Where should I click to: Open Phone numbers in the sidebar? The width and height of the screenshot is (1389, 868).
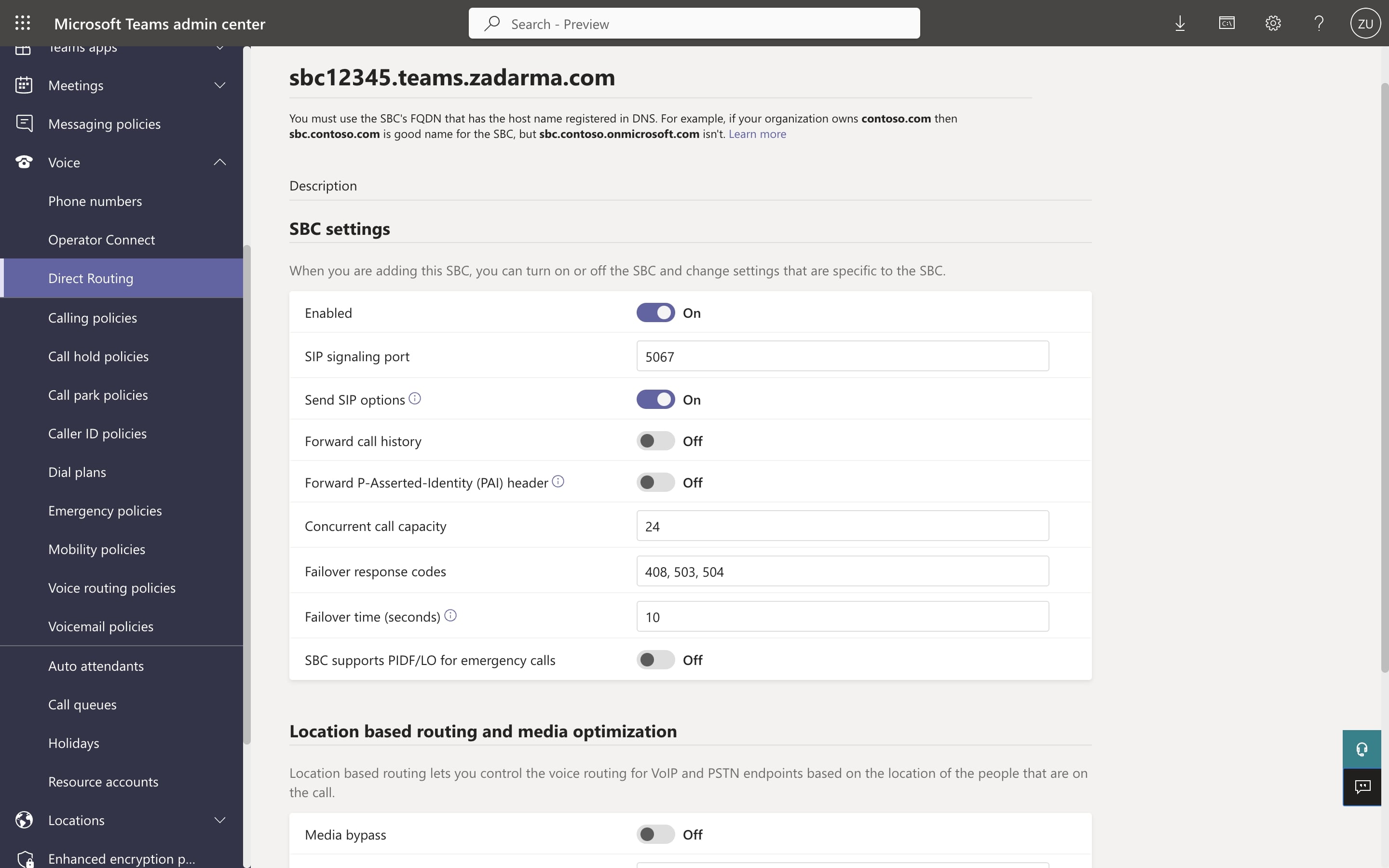[95, 201]
